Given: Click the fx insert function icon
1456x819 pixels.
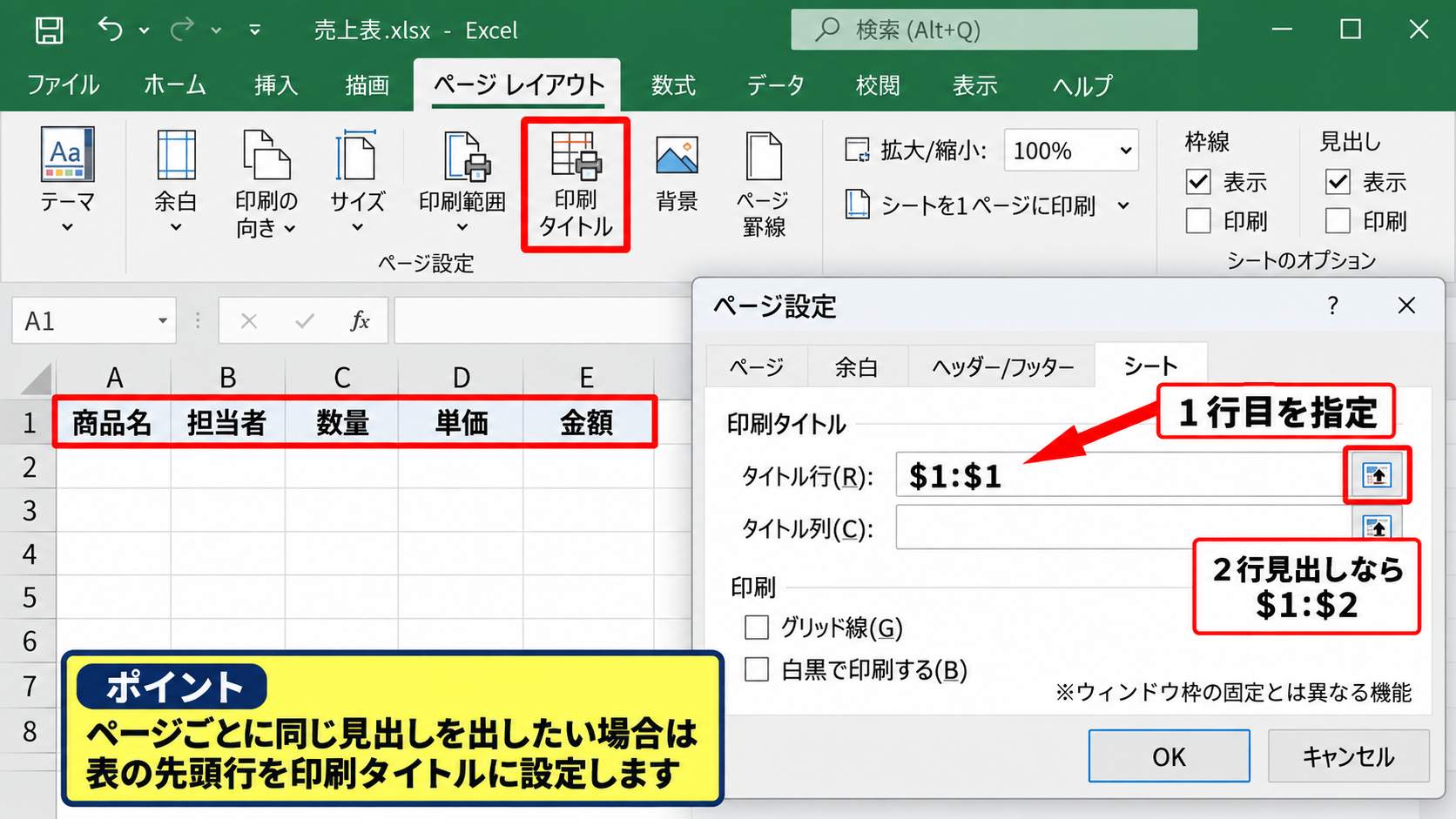Looking at the screenshot, I should tap(360, 321).
